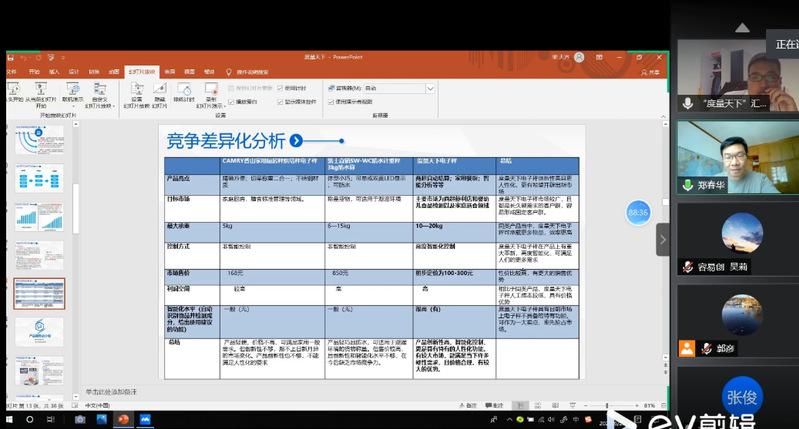Toggle the 显示媒体控件 checkbox
This screenshot has width=799, height=429.
(x=280, y=102)
